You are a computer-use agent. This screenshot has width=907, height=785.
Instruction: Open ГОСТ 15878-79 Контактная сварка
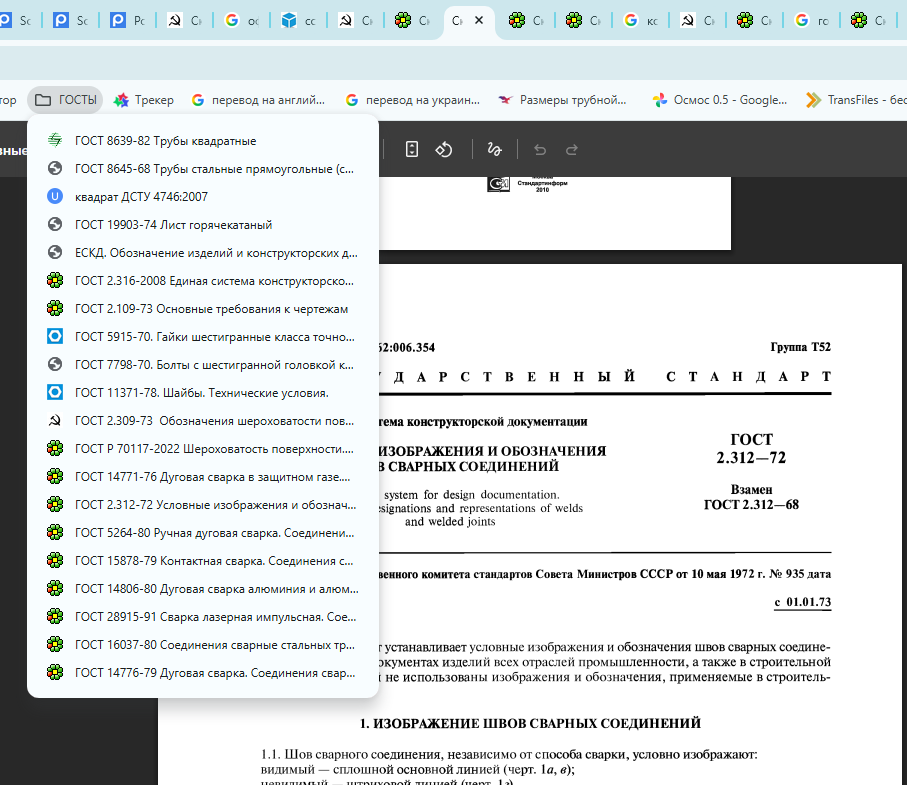203,561
